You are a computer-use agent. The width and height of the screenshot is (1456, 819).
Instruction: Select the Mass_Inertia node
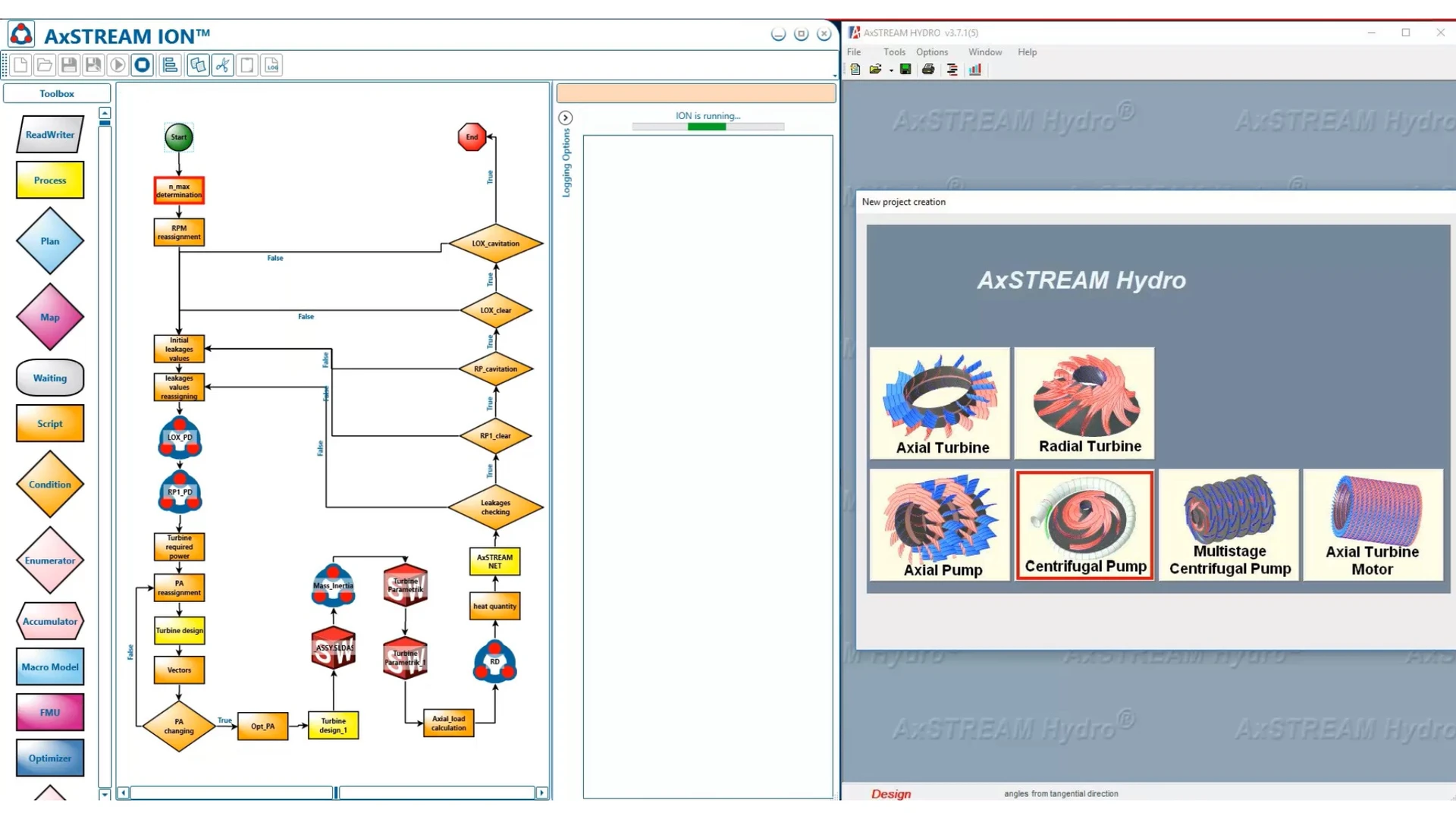point(333,585)
